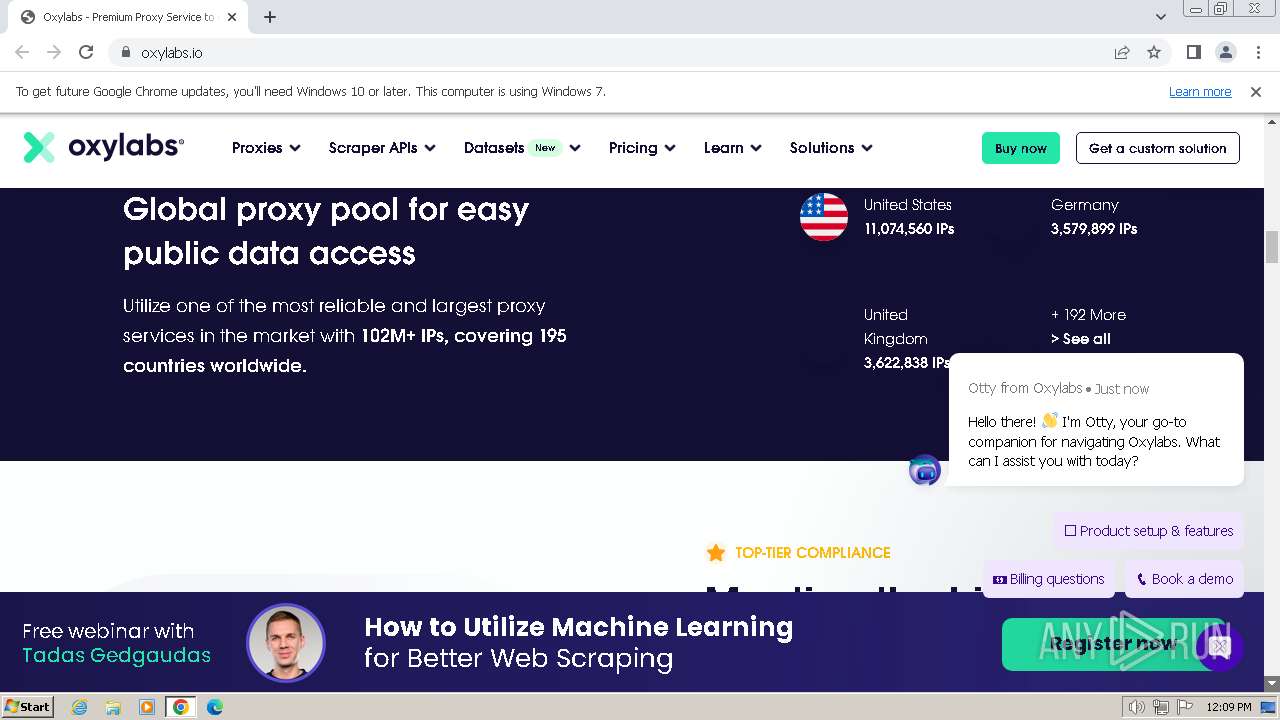
Task: Share this page via the share icon
Action: pyautogui.click(x=1122, y=52)
